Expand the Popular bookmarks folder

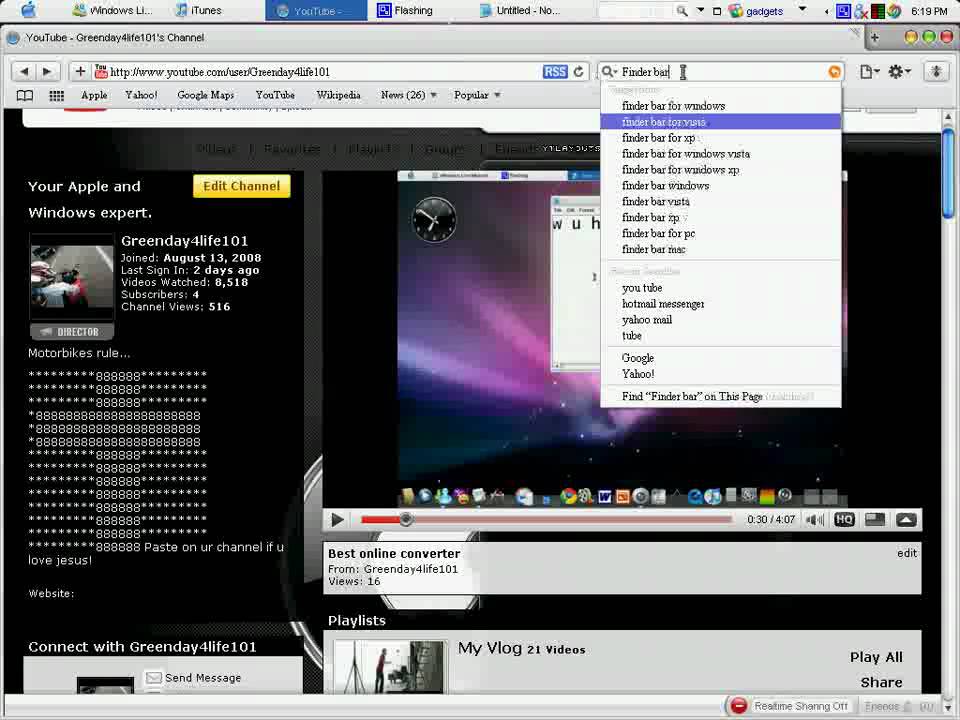(477, 96)
